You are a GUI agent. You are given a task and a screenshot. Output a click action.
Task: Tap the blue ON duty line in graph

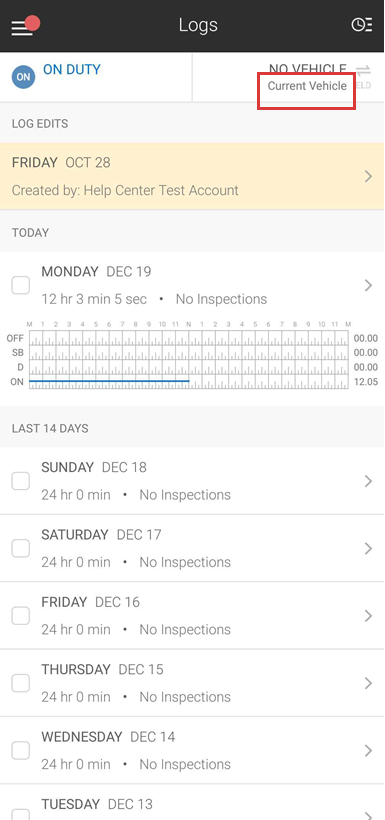click(109, 381)
